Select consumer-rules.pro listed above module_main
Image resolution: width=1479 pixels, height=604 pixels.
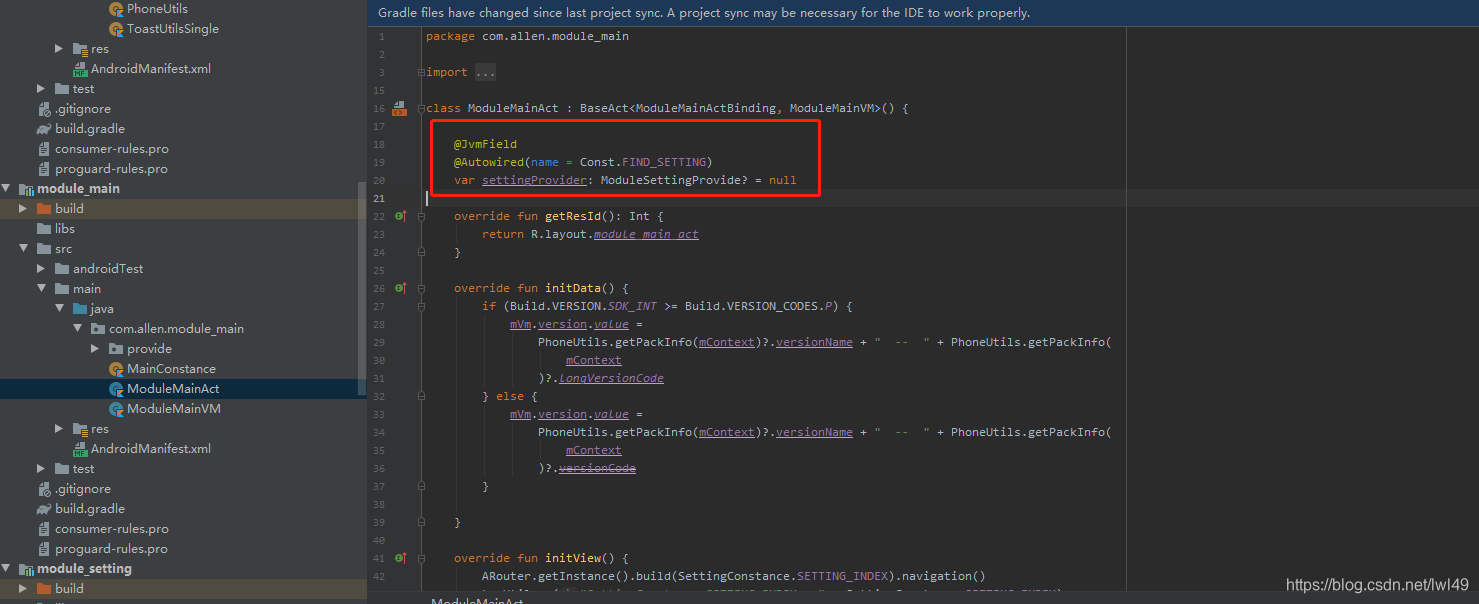coord(111,149)
